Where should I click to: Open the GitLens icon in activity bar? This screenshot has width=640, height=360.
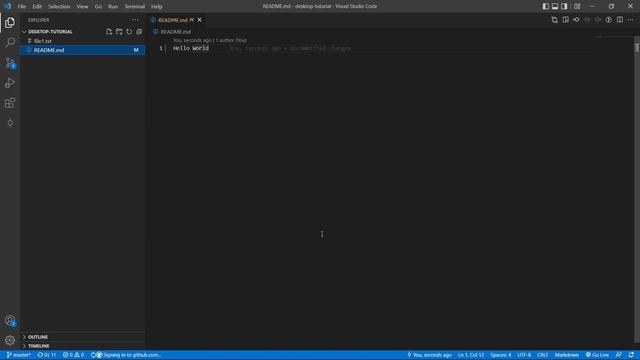point(10,122)
